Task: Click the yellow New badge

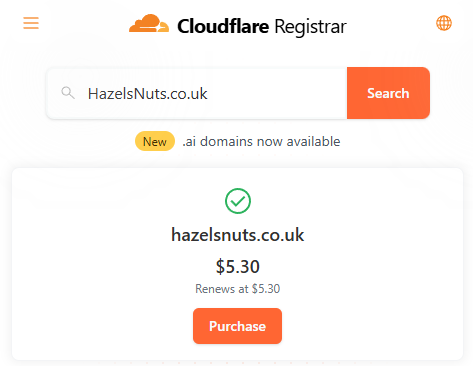Action: click(155, 141)
